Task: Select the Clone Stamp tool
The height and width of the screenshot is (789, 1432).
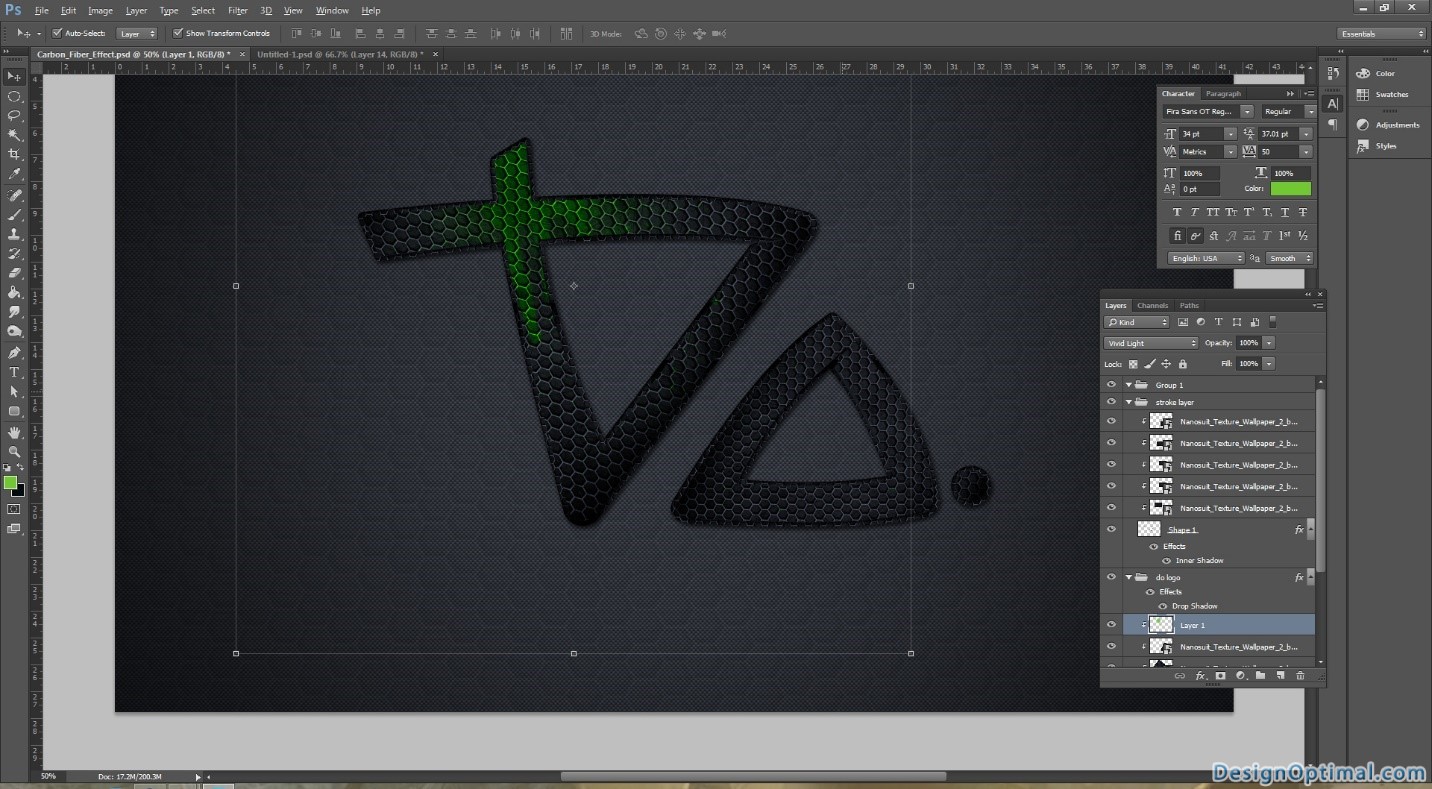Action: tap(14, 234)
